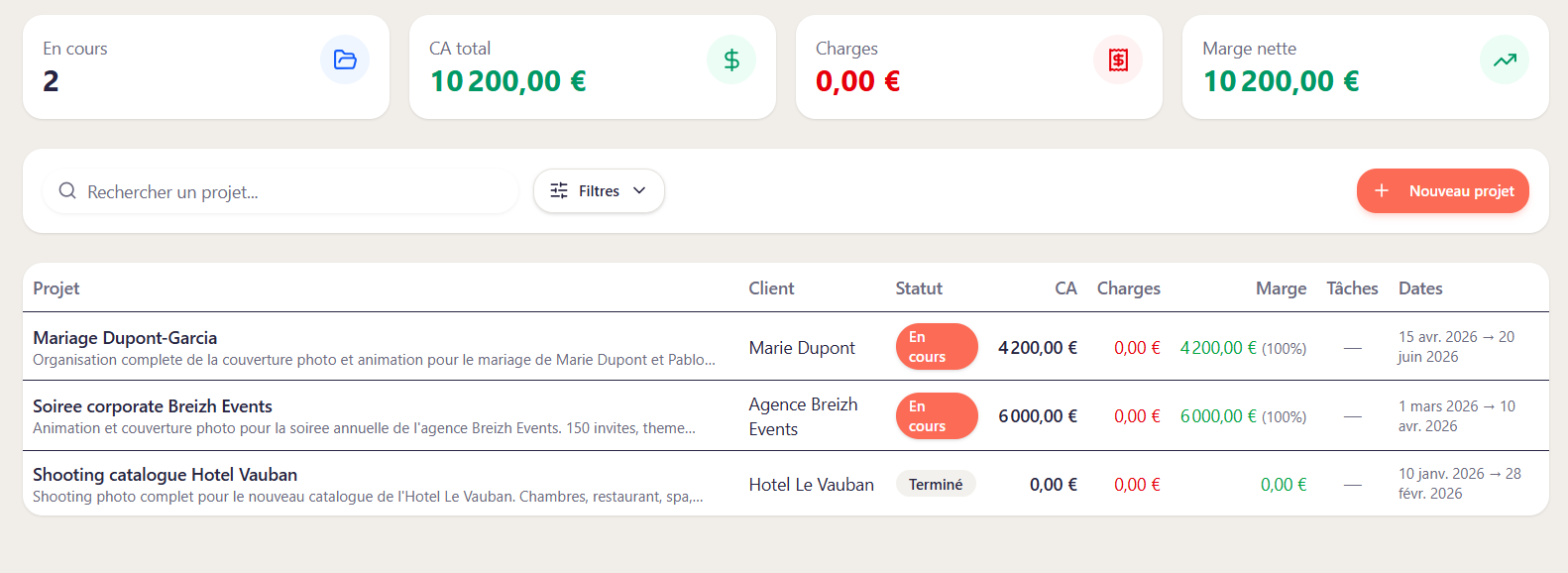Image resolution: width=1568 pixels, height=573 pixels.
Task: Open the Statut column header menu
Action: 919,287
